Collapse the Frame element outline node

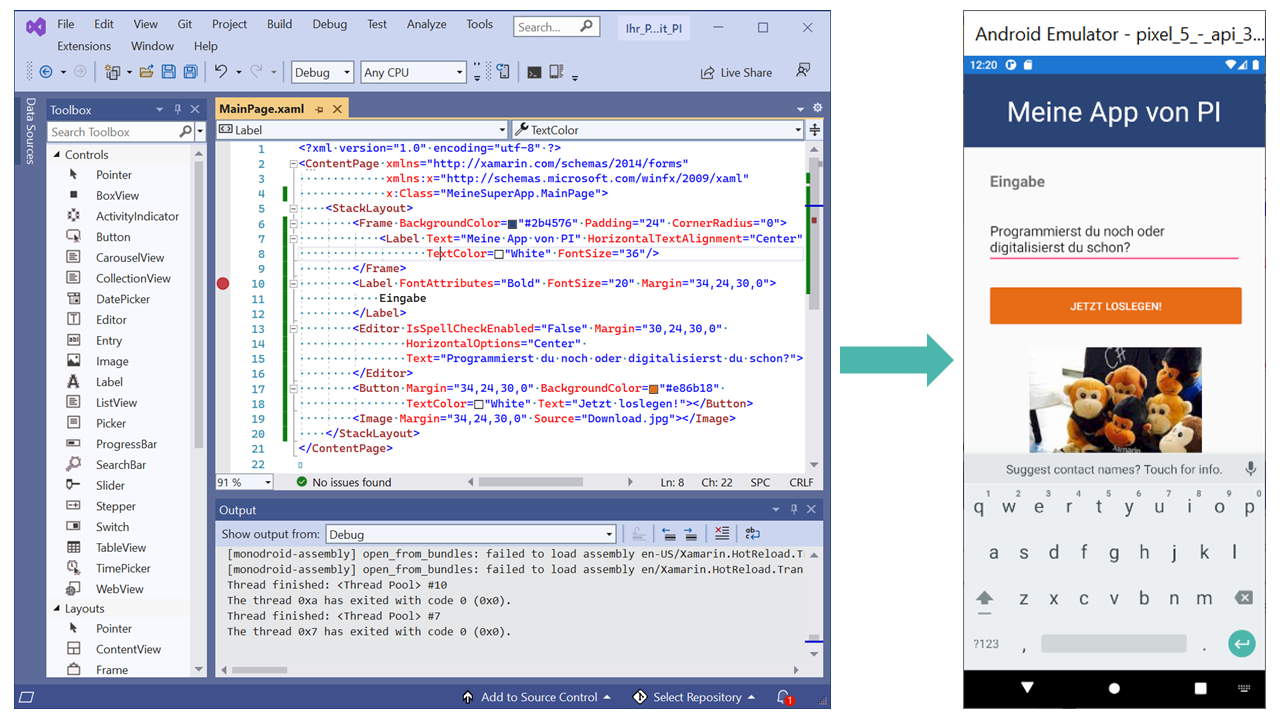click(x=292, y=224)
